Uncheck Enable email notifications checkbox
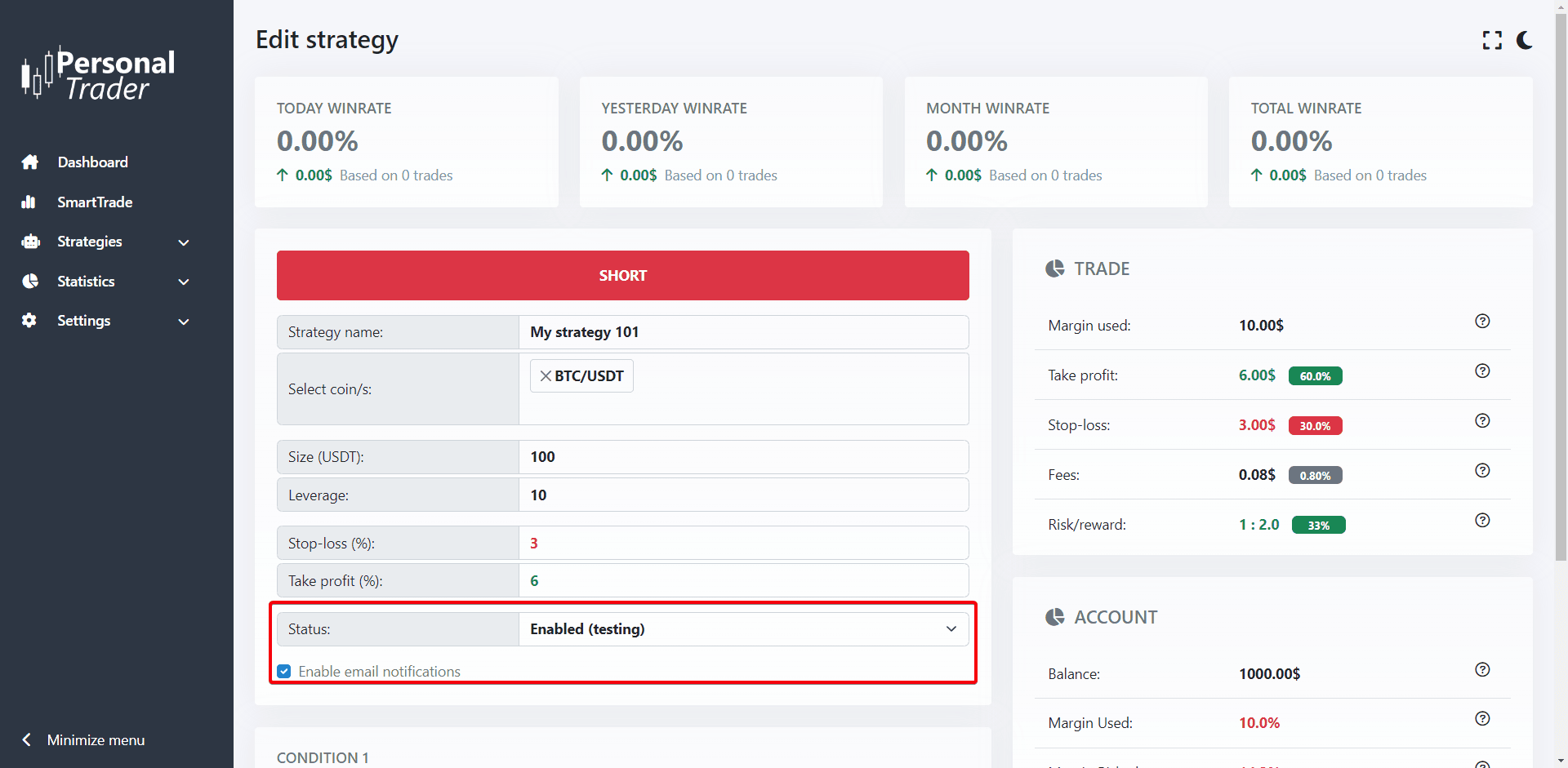The height and width of the screenshot is (768, 1568). tap(284, 672)
